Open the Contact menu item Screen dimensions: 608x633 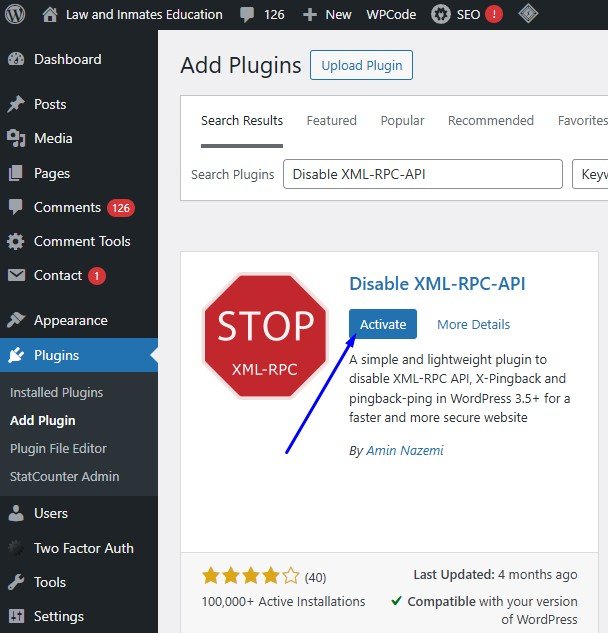point(58,275)
